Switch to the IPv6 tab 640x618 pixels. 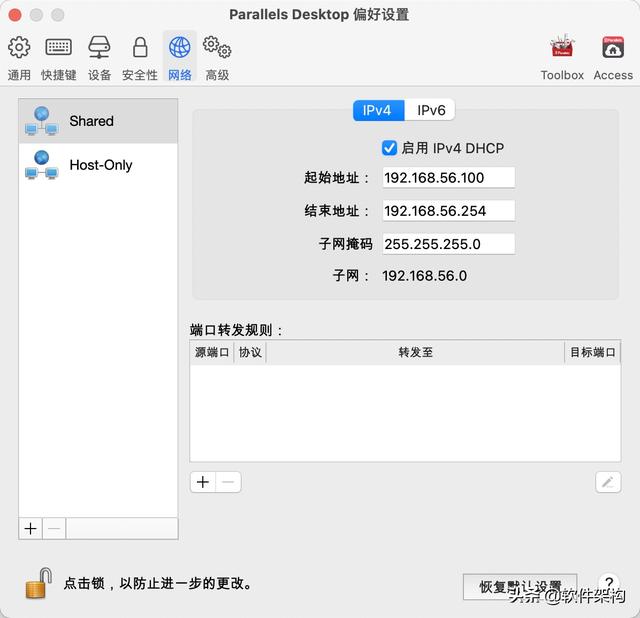[430, 110]
